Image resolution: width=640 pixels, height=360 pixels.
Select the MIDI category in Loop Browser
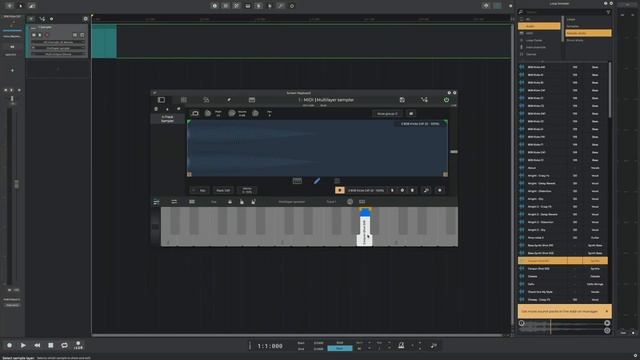pyautogui.click(x=539, y=33)
